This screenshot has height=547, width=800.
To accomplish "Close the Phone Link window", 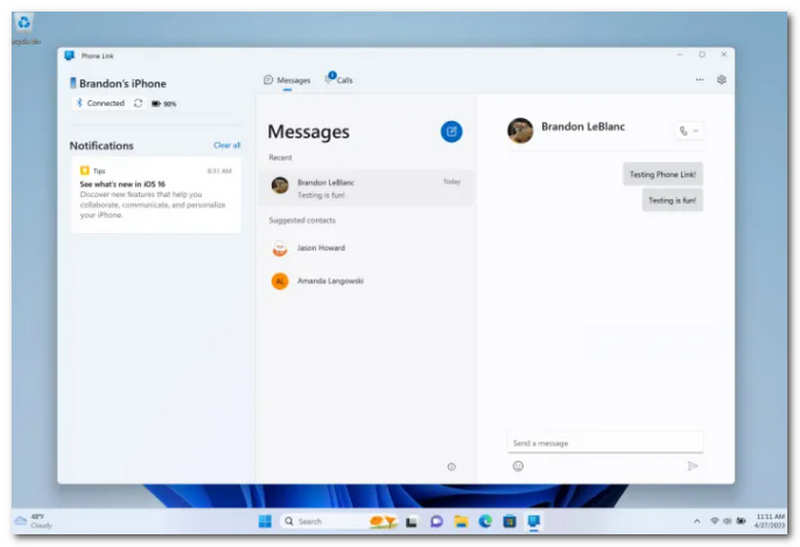I will tap(724, 54).
